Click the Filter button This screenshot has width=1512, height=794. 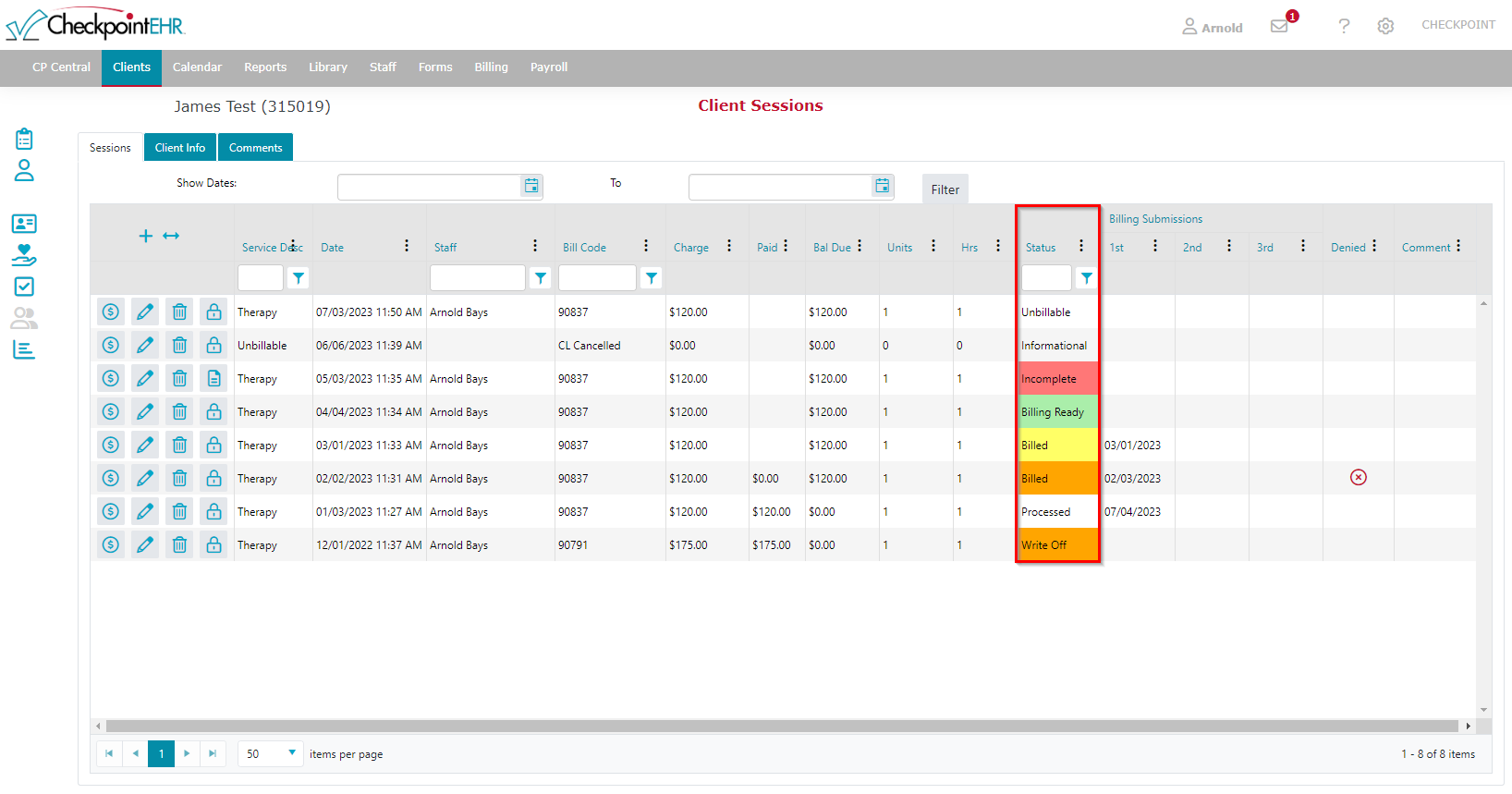(x=945, y=189)
